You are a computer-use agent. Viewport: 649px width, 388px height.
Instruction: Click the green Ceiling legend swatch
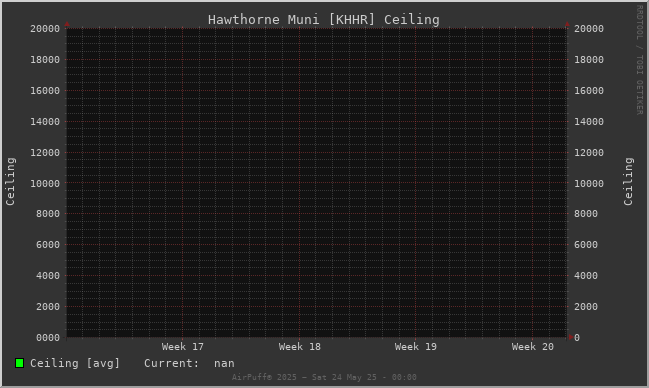point(19,363)
